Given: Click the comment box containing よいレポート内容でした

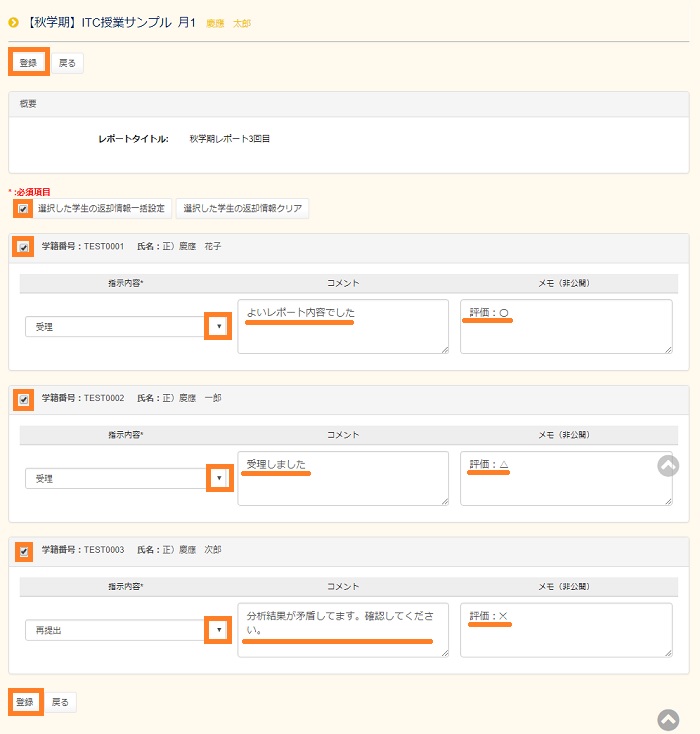Looking at the screenshot, I should [342, 326].
